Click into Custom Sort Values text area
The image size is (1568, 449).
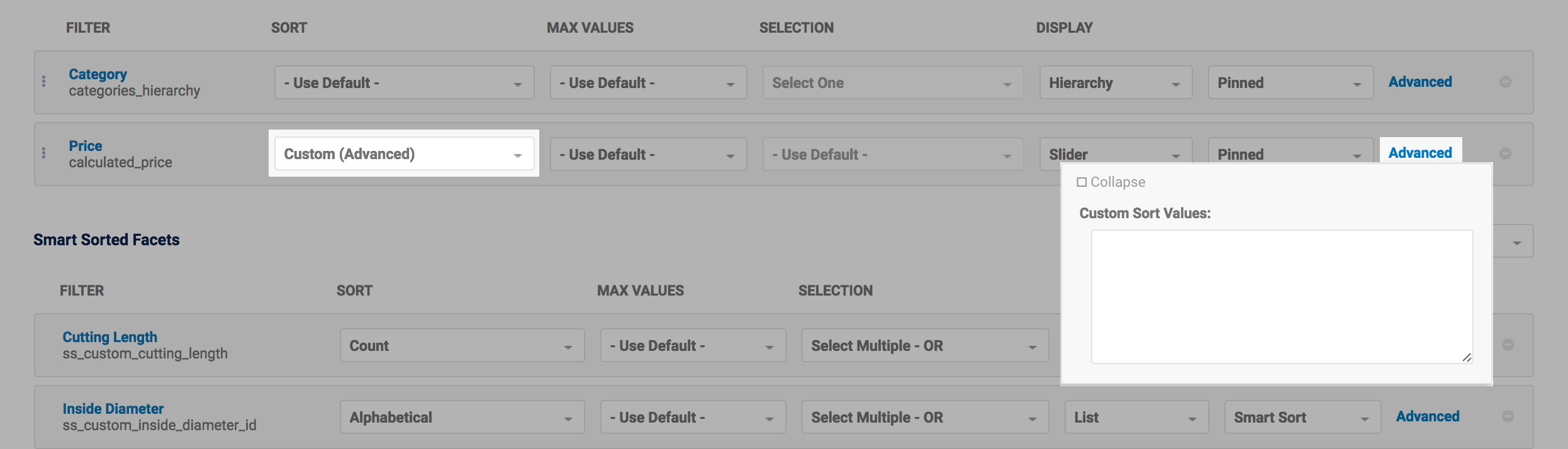tap(1281, 296)
